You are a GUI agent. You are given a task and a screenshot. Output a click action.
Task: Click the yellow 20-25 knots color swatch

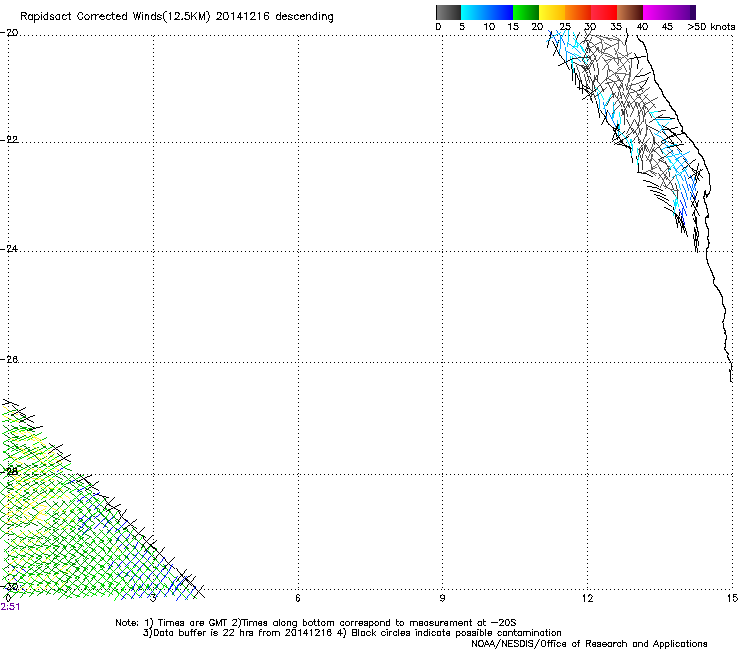click(552, 12)
